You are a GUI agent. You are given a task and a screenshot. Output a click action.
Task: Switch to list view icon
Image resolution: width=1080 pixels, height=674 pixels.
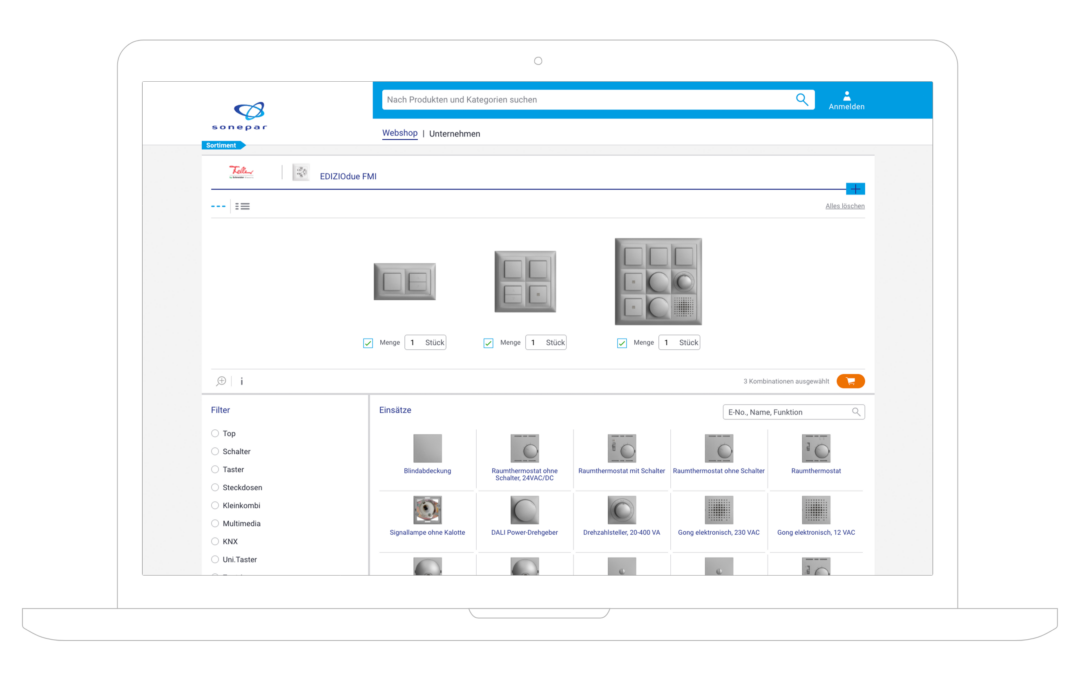242,206
